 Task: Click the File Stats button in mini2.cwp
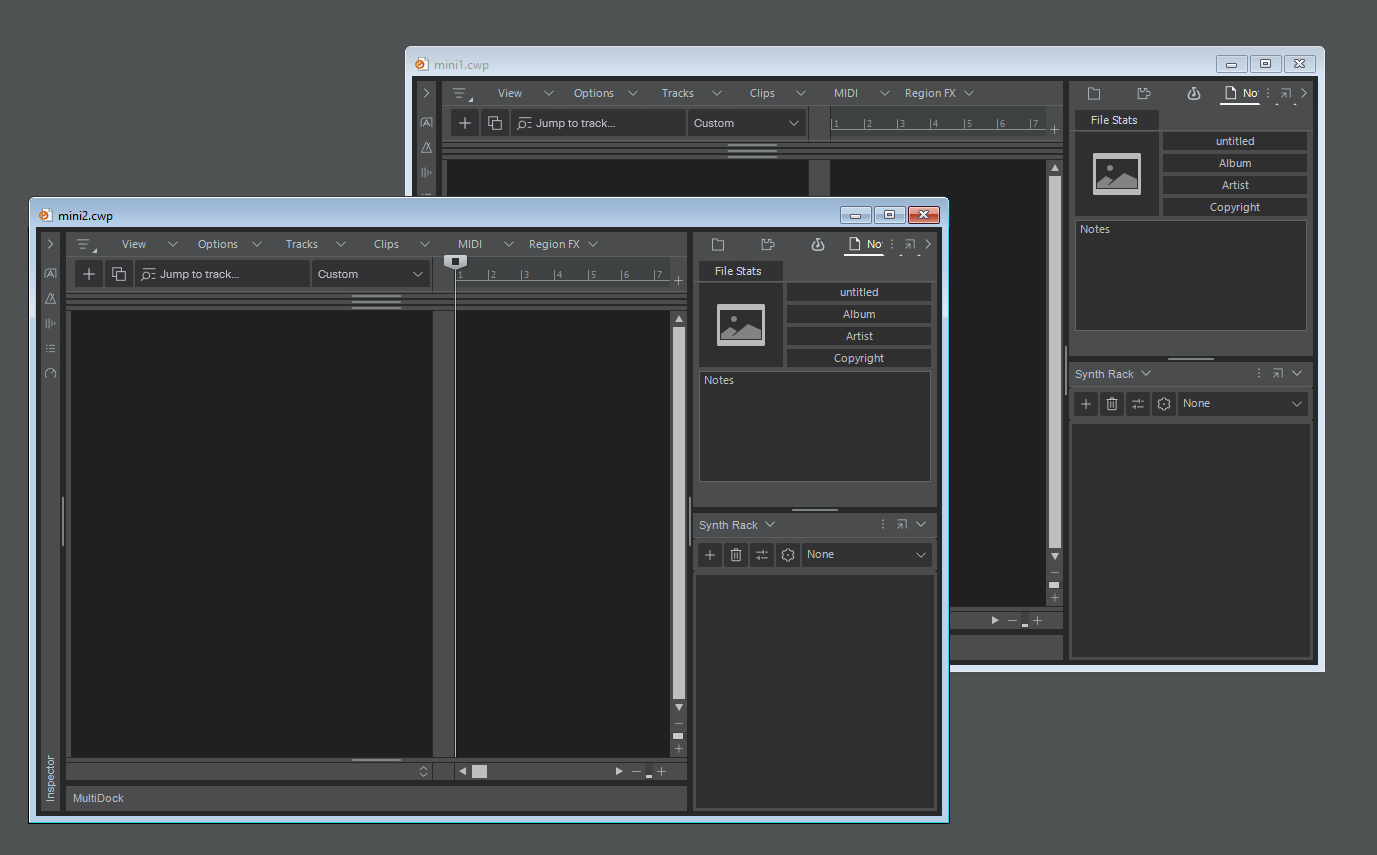click(x=738, y=271)
